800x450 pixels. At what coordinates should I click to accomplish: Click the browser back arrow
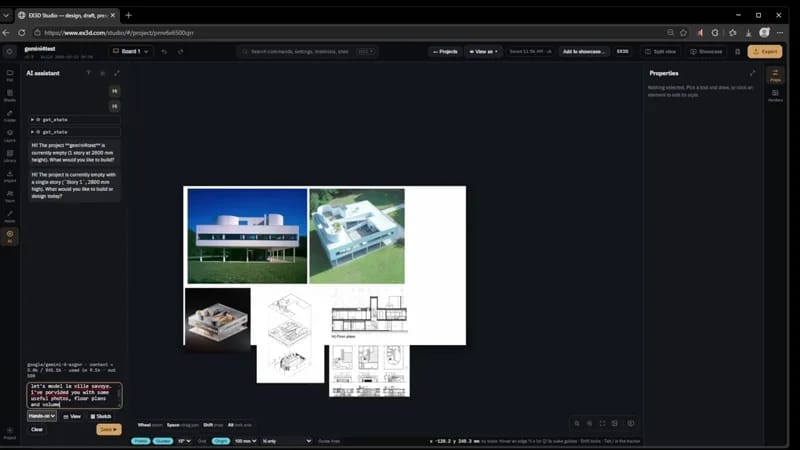pyautogui.click(x=6, y=33)
